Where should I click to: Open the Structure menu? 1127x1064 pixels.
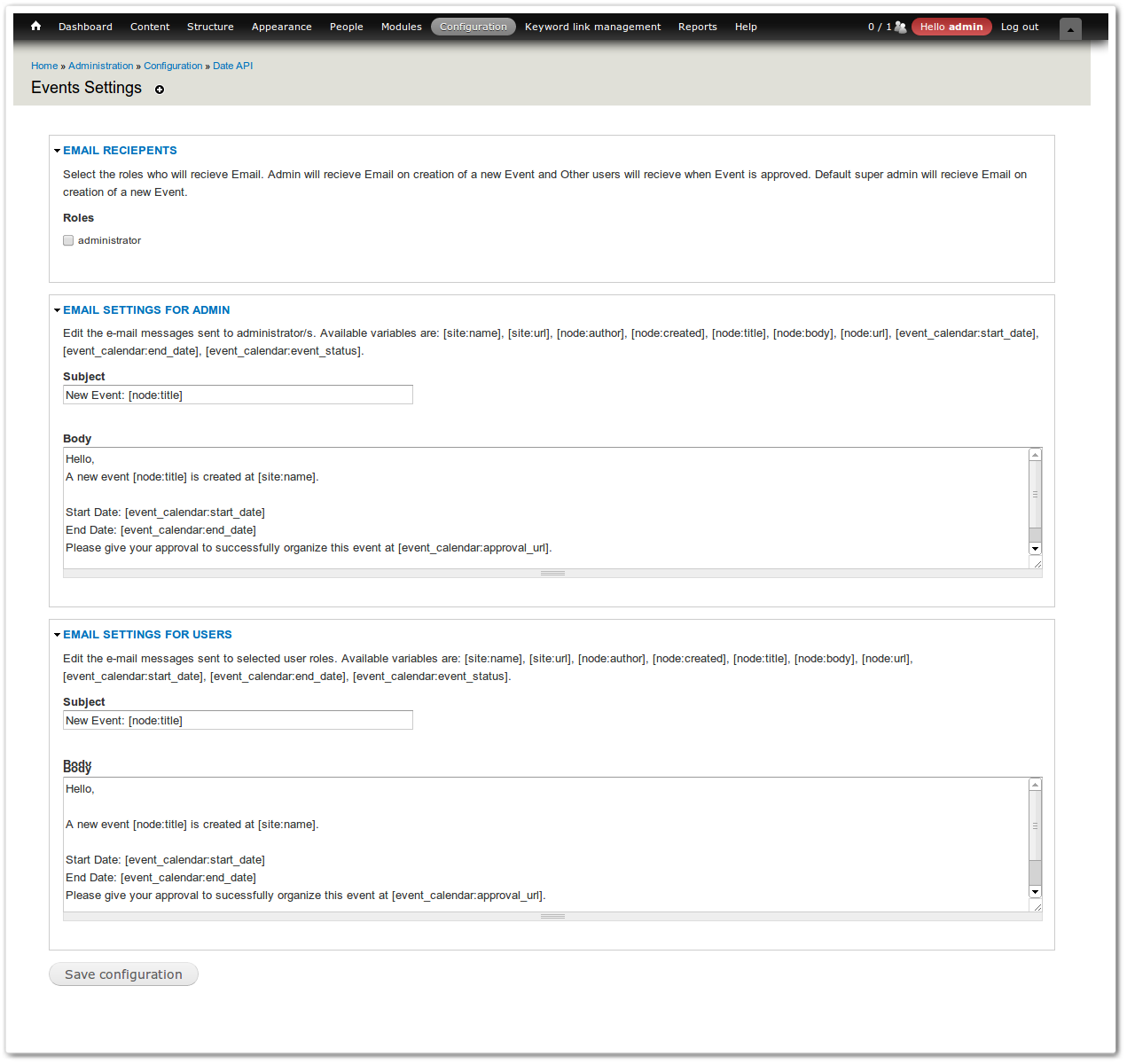[x=210, y=27]
